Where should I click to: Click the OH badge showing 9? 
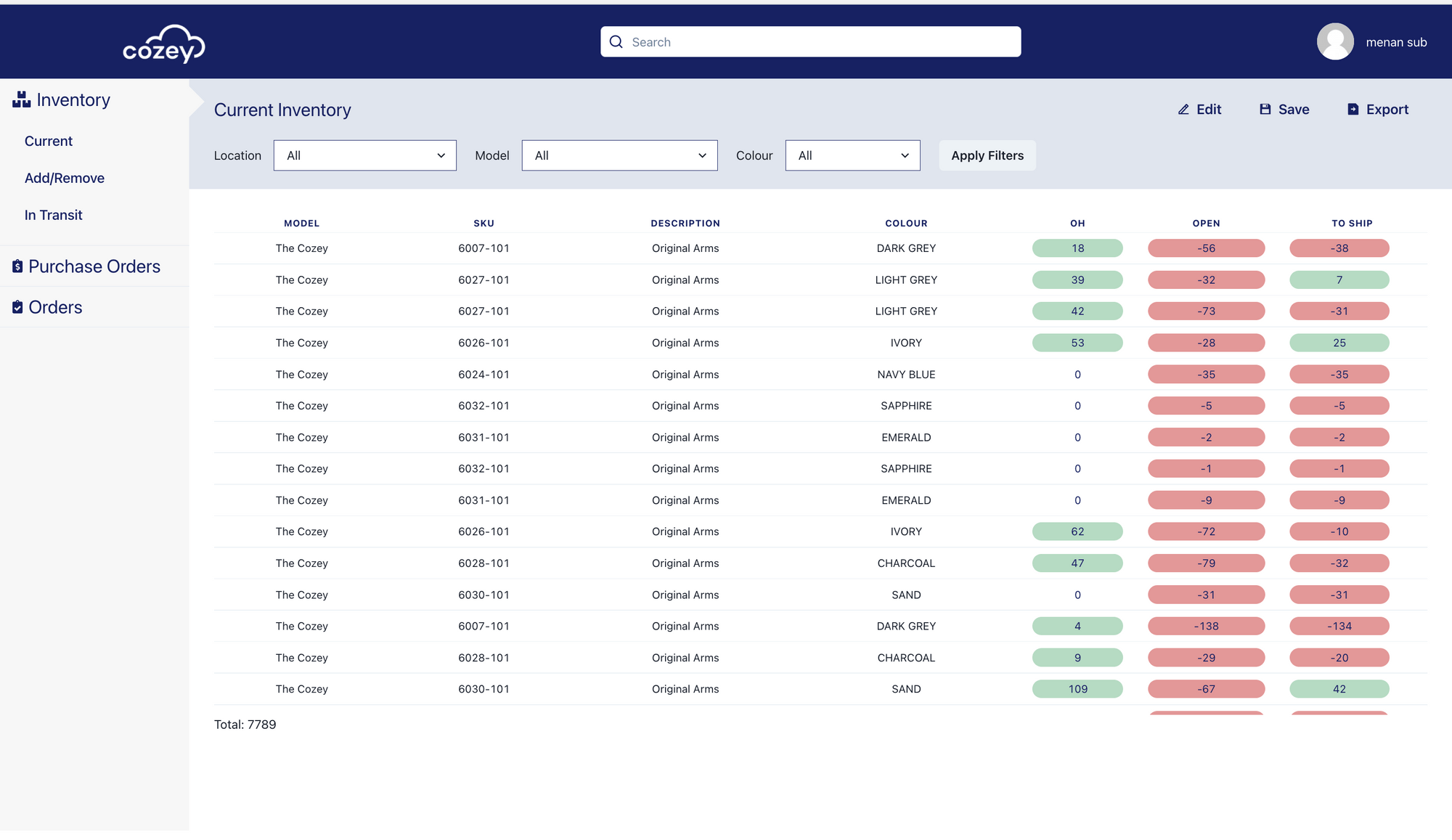pos(1077,658)
